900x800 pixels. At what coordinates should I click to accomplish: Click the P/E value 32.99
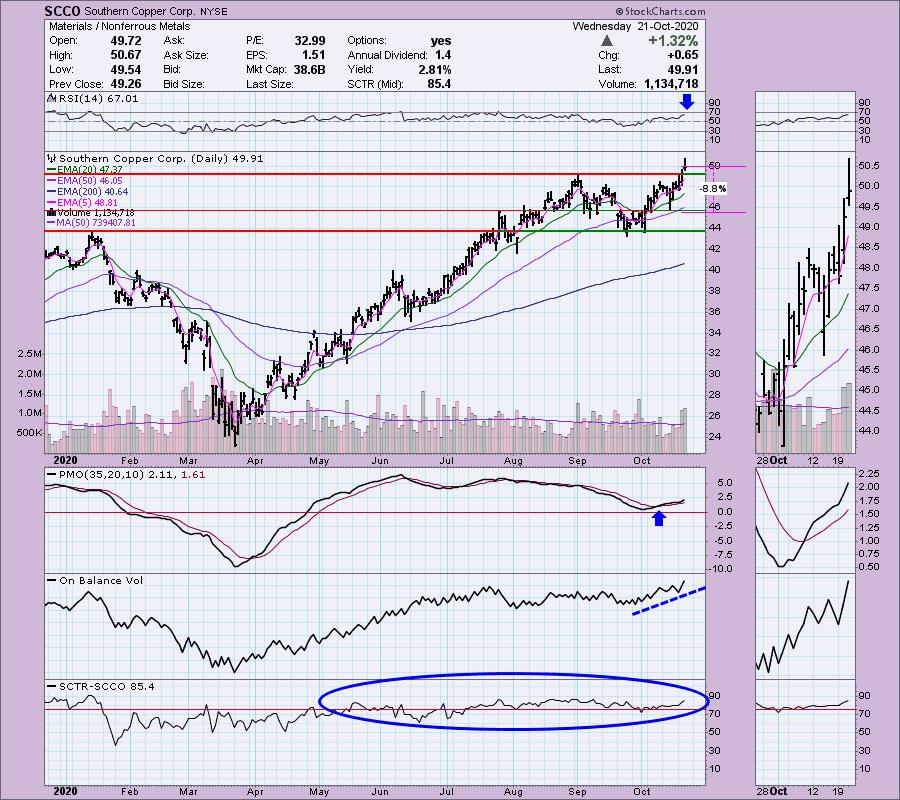point(310,41)
